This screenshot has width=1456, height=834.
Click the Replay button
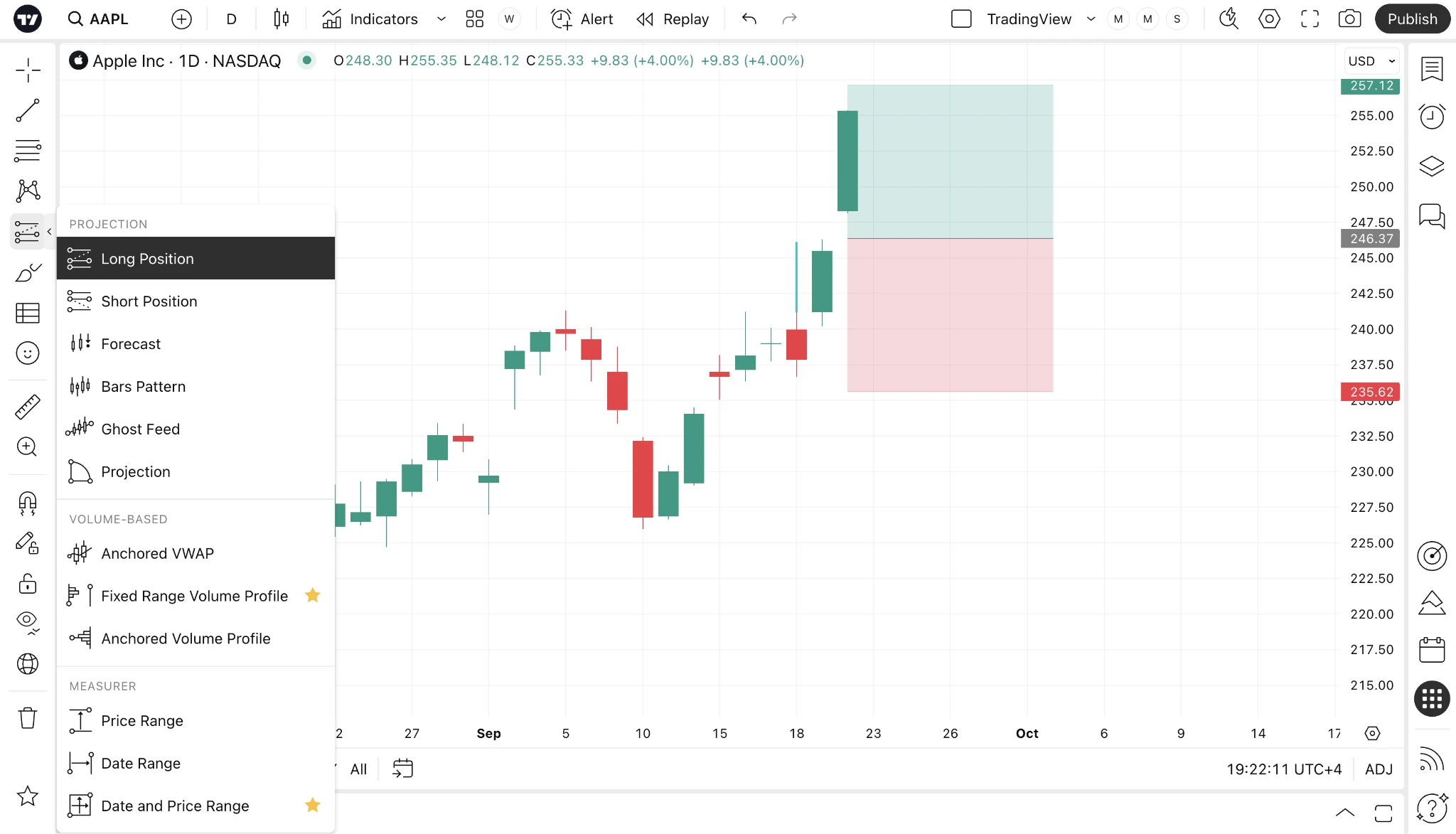(673, 19)
